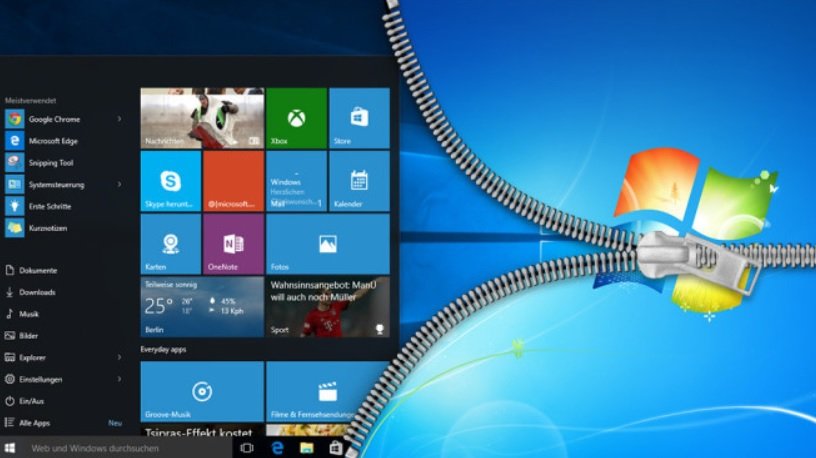This screenshot has width=816, height=458.
Task: Open the Snipping Tool entry
Action: (62, 163)
